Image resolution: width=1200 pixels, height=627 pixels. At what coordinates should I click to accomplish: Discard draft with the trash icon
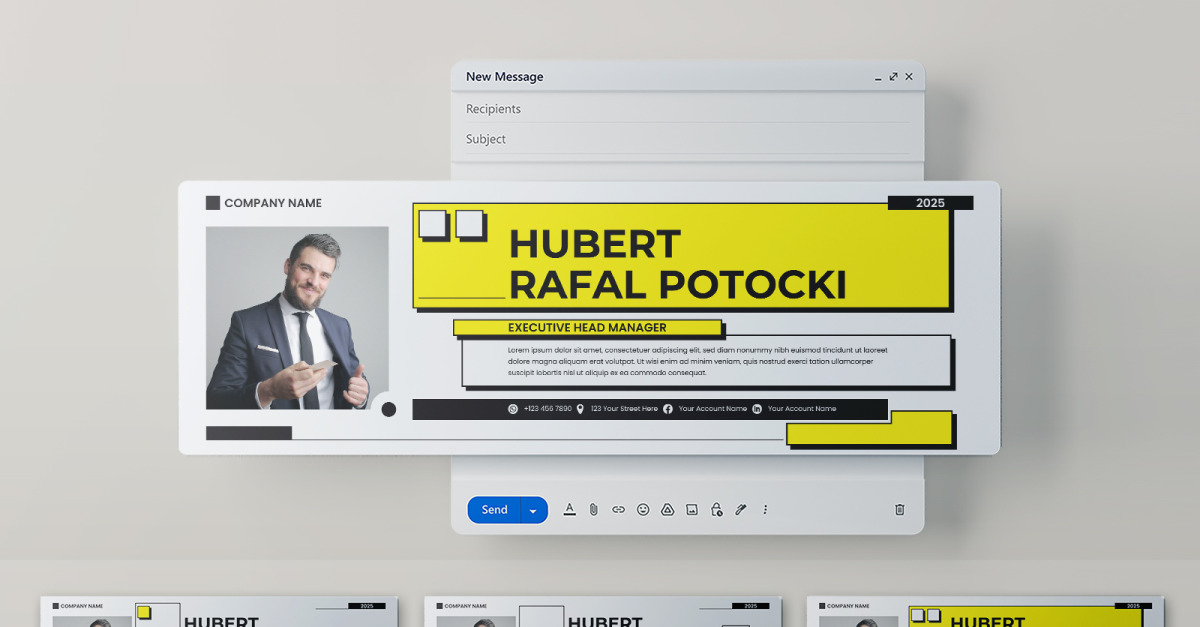pyautogui.click(x=899, y=509)
